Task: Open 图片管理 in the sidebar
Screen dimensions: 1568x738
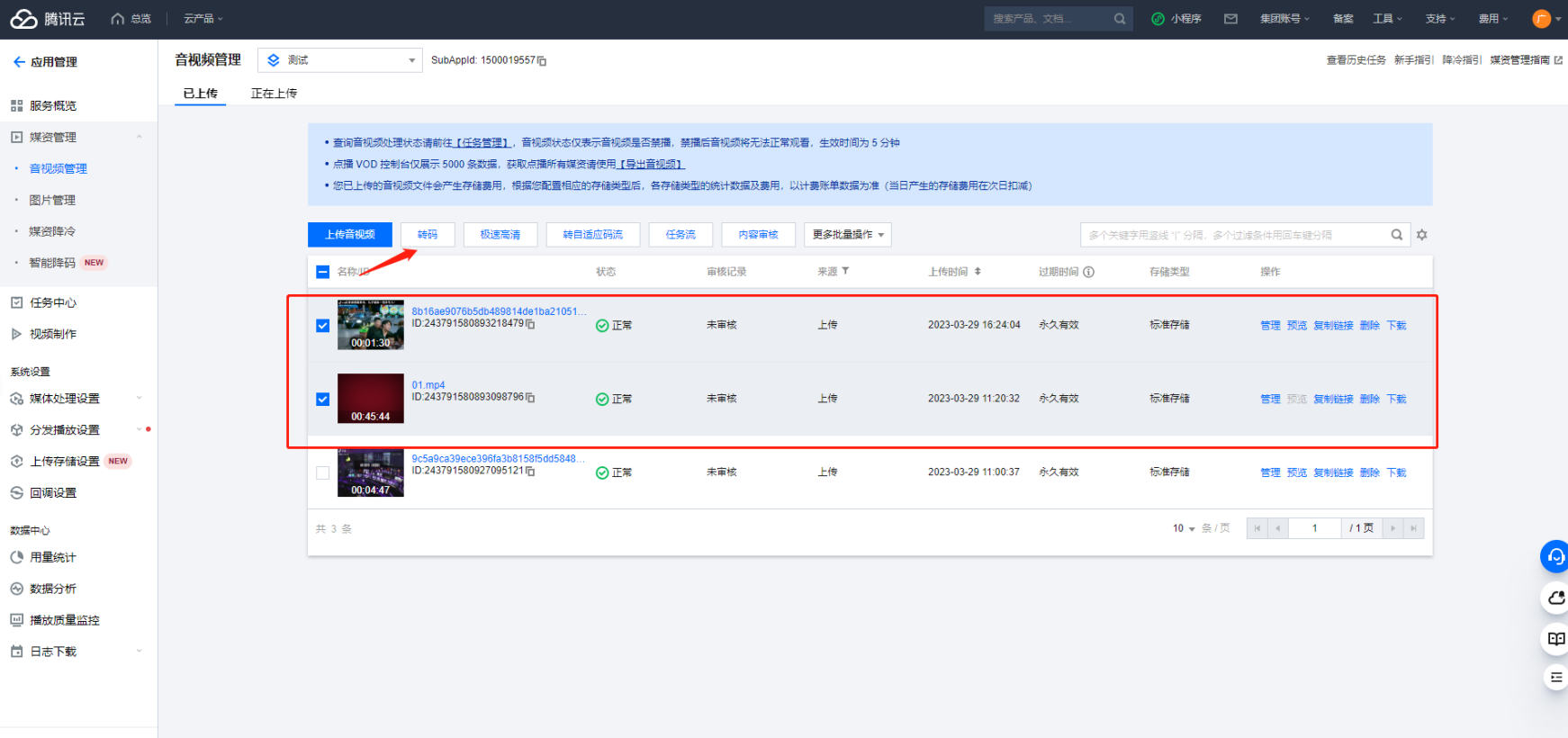Action: click(x=52, y=200)
